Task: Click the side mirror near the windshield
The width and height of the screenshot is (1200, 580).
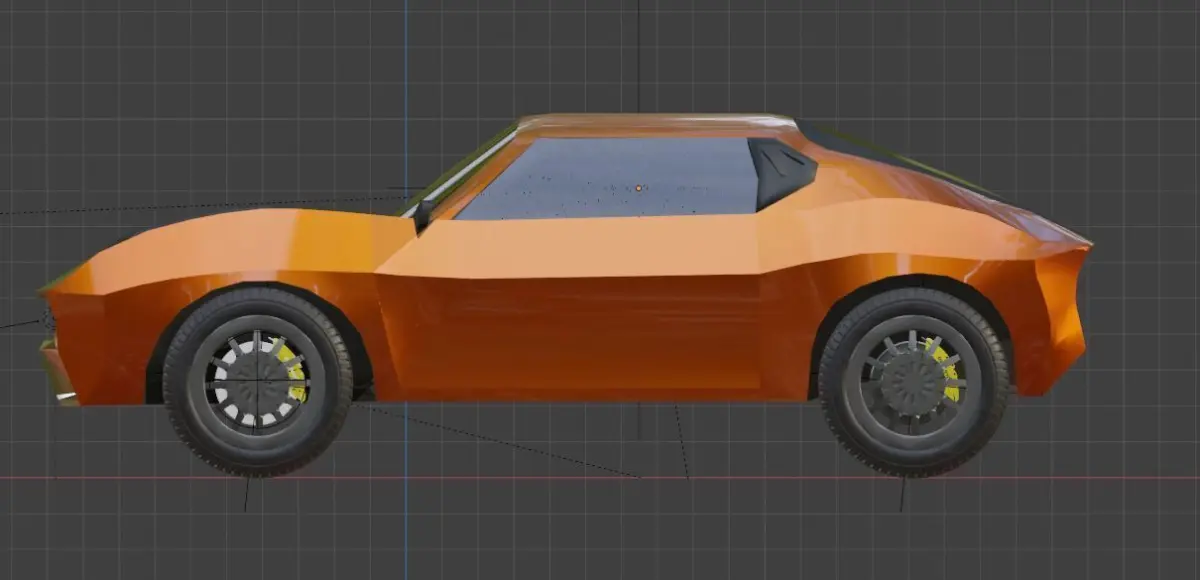Action: coord(424,215)
